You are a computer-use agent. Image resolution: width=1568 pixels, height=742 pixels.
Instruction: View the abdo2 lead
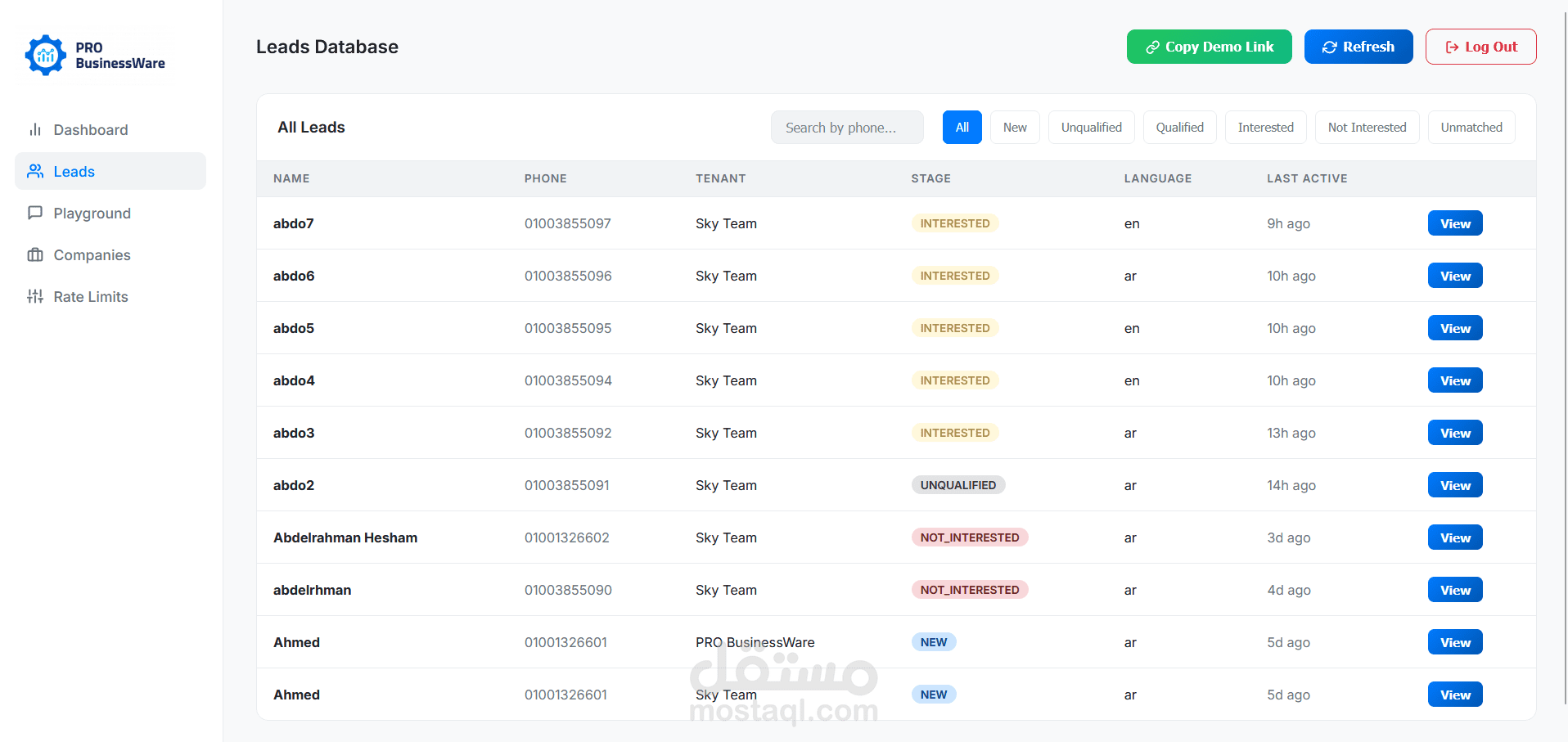(x=1455, y=485)
